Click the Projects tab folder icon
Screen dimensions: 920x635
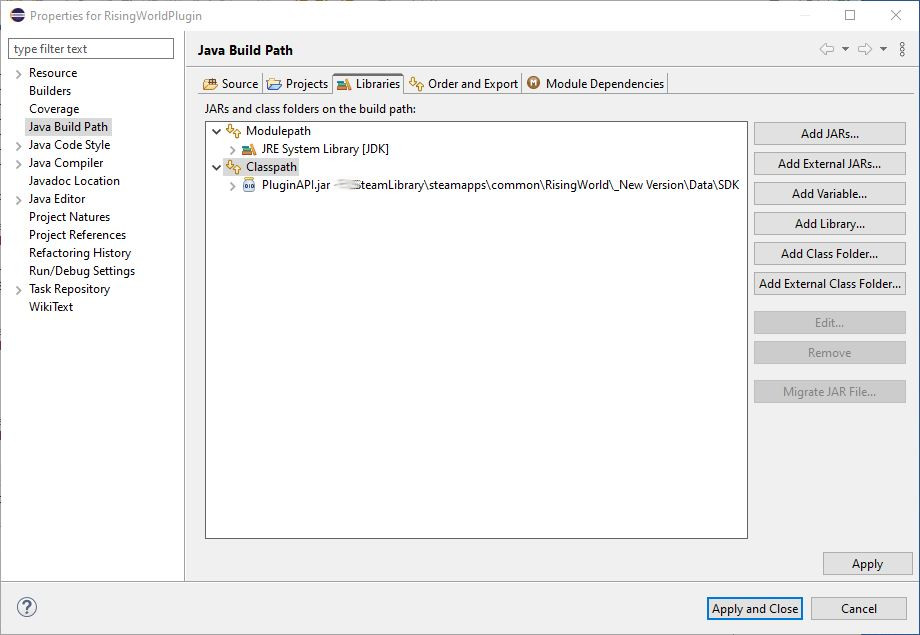click(274, 84)
